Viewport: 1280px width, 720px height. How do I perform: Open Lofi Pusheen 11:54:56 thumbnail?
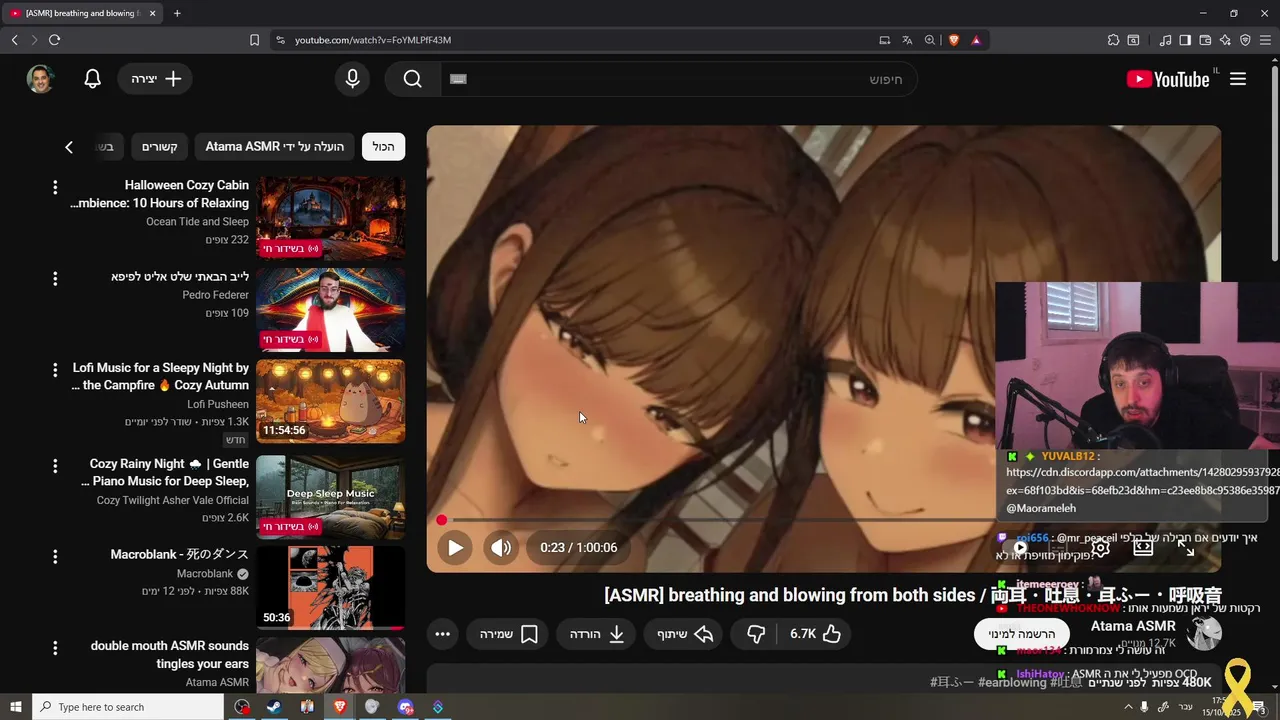pos(331,402)
